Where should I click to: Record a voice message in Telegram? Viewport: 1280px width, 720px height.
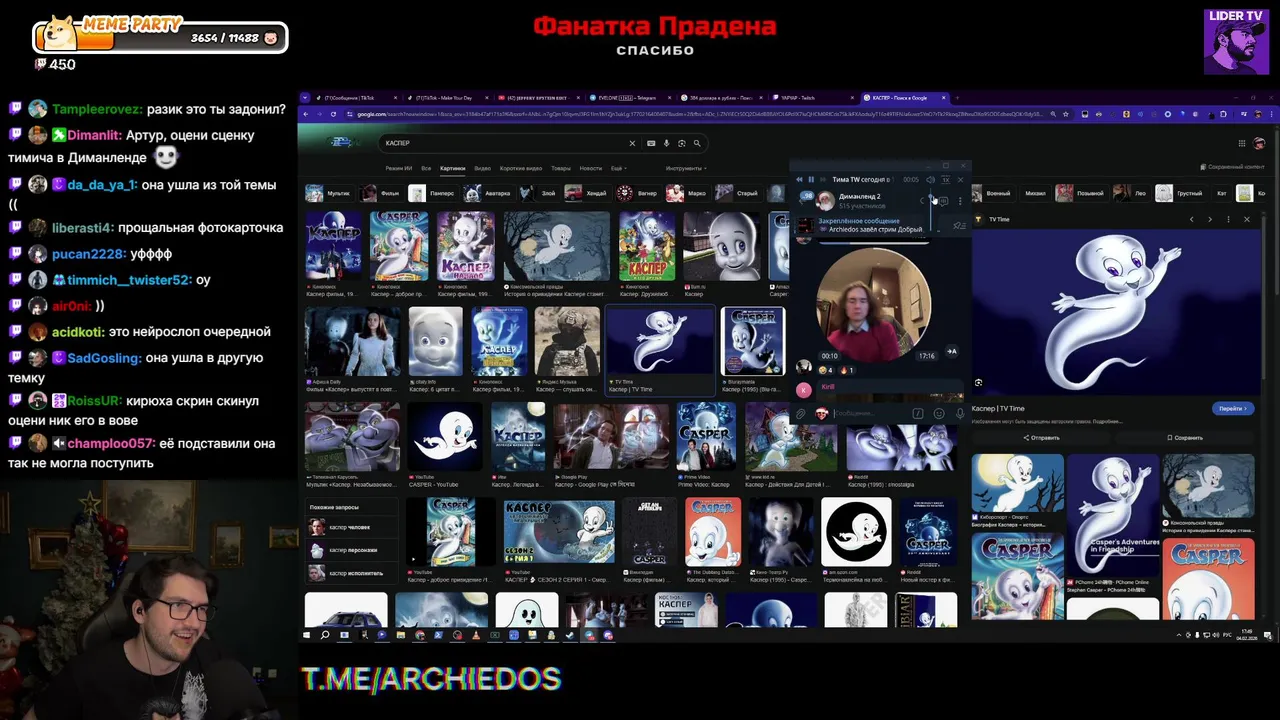pos(960,414)
